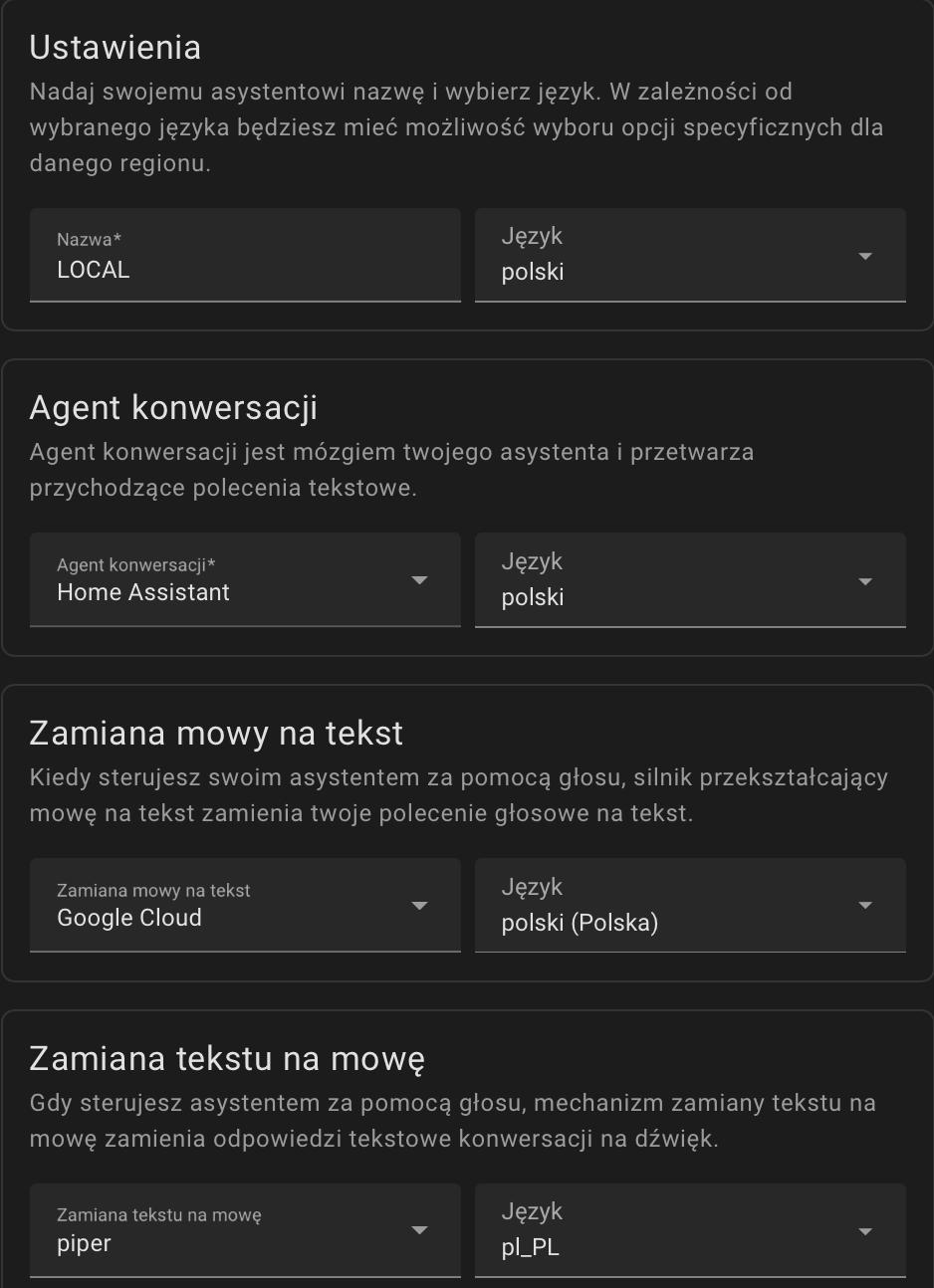Click the Agent konwersacji section heading
Image resolution: width=934 pixels, height=1288 pixels.
coord(173,408)
